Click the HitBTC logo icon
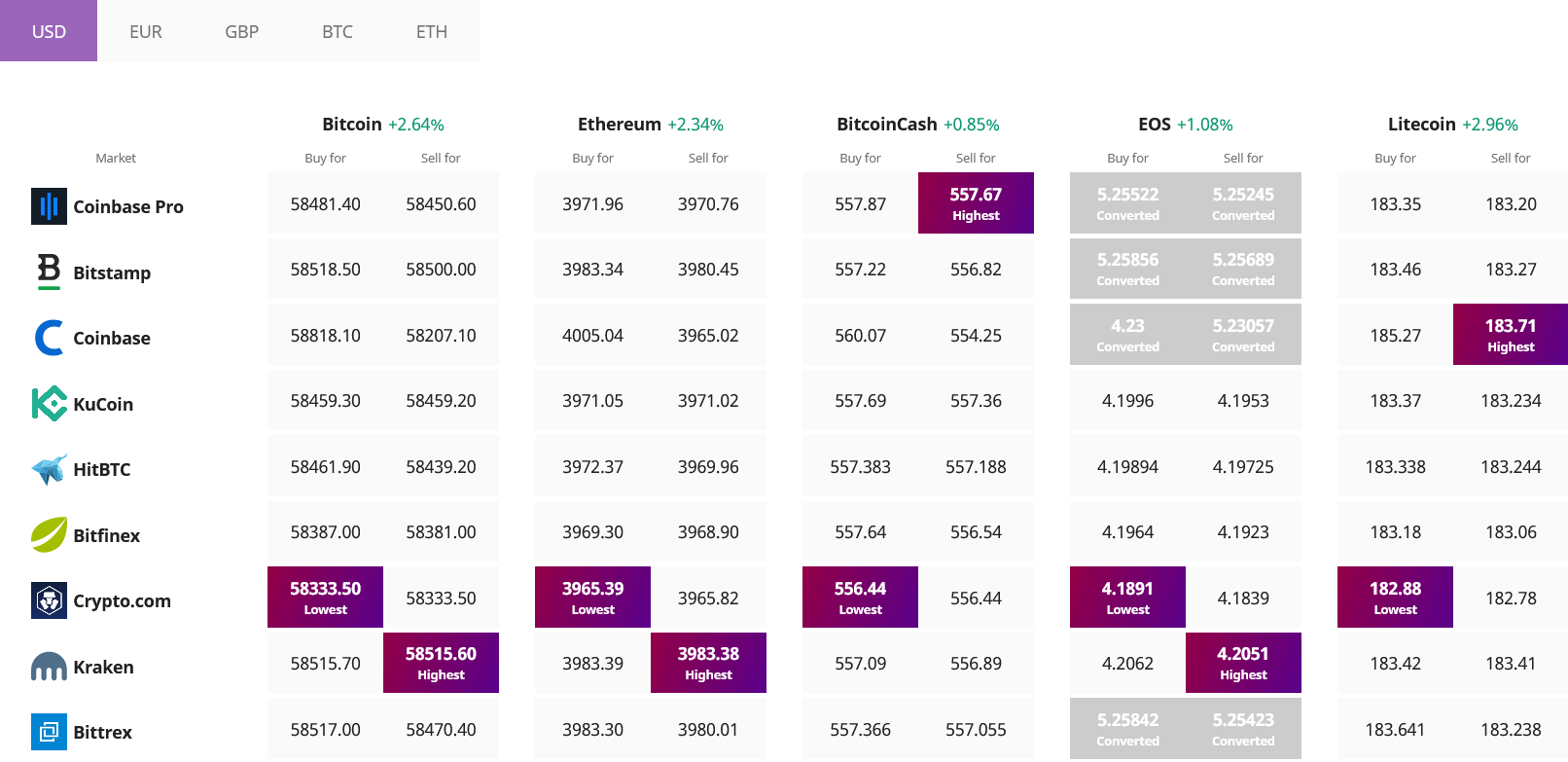1568x762 pixels. [x=49, y=469]
